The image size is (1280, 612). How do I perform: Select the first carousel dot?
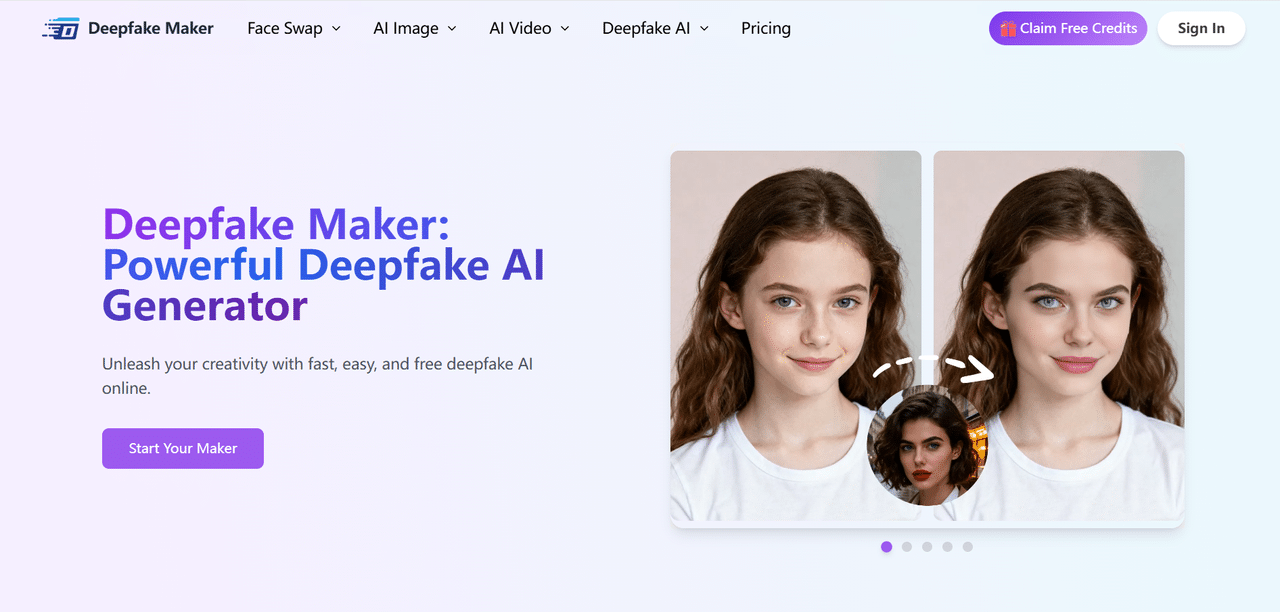pos(886,547)
